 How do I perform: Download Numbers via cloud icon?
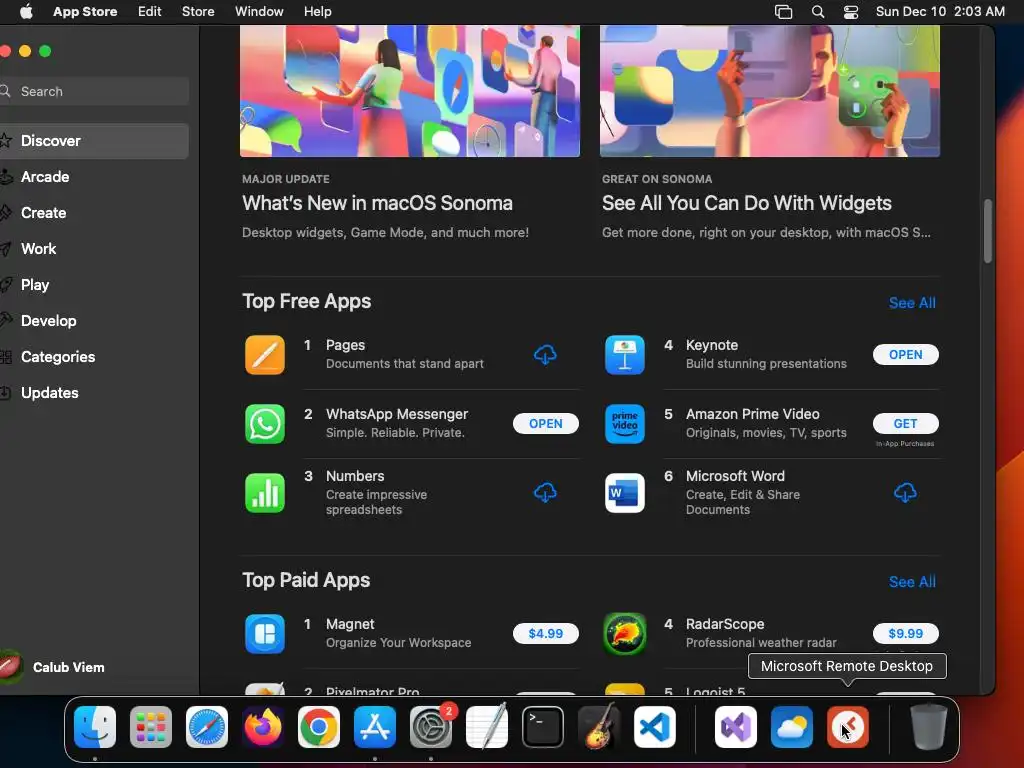(545, 492)
